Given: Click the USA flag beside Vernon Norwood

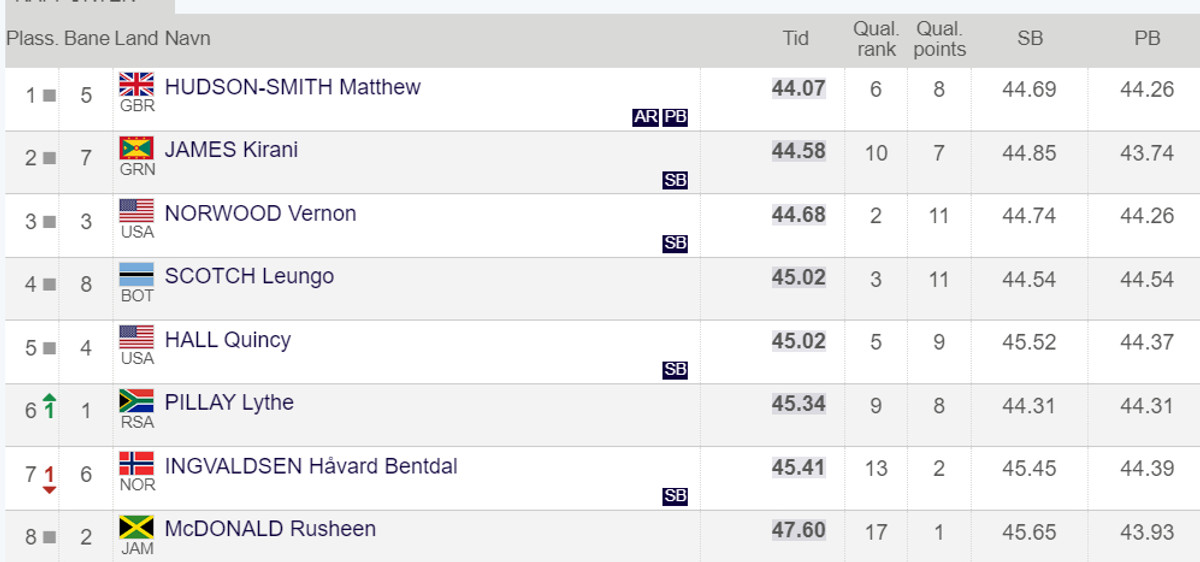Looking at the screenshot, I should [x=136, y=211].
